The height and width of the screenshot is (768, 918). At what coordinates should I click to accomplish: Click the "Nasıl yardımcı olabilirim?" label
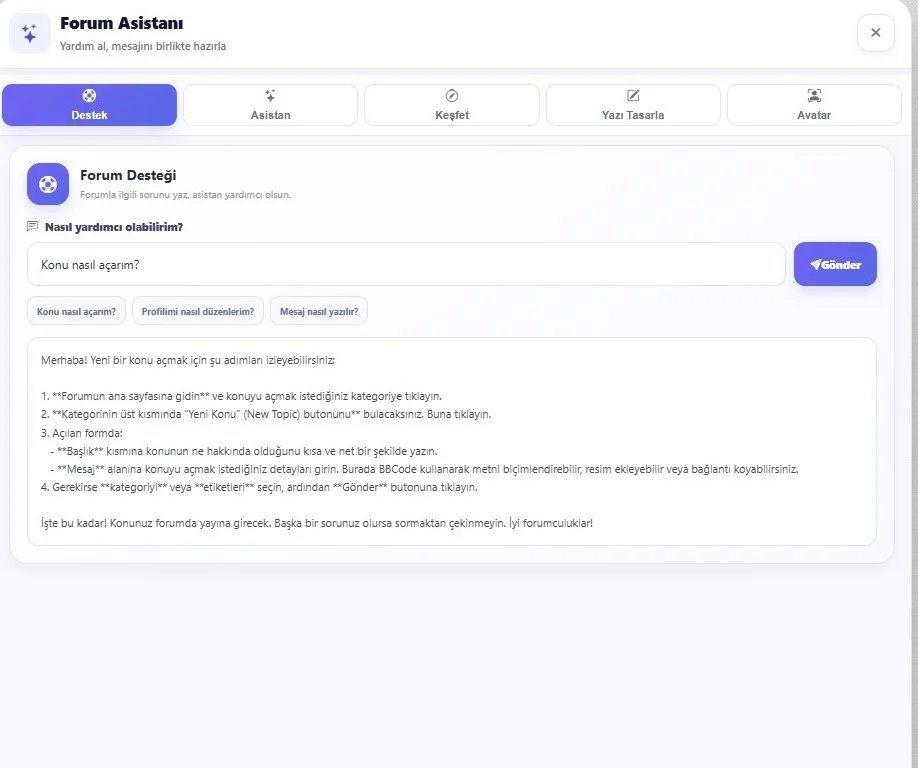pos(114,227)
